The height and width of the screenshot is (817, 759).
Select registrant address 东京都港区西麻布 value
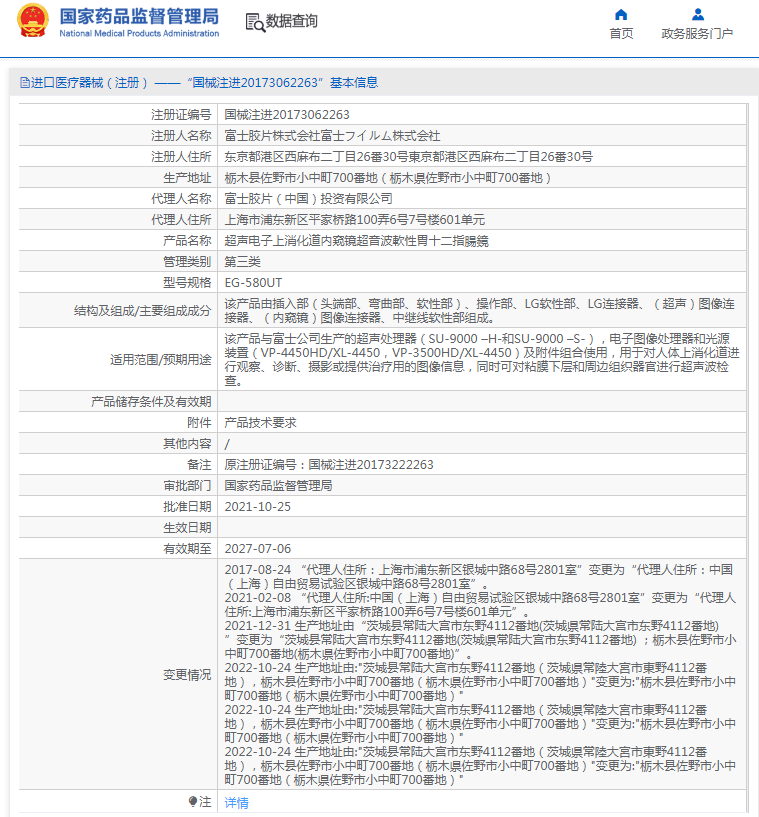click(x=408, y=157)
